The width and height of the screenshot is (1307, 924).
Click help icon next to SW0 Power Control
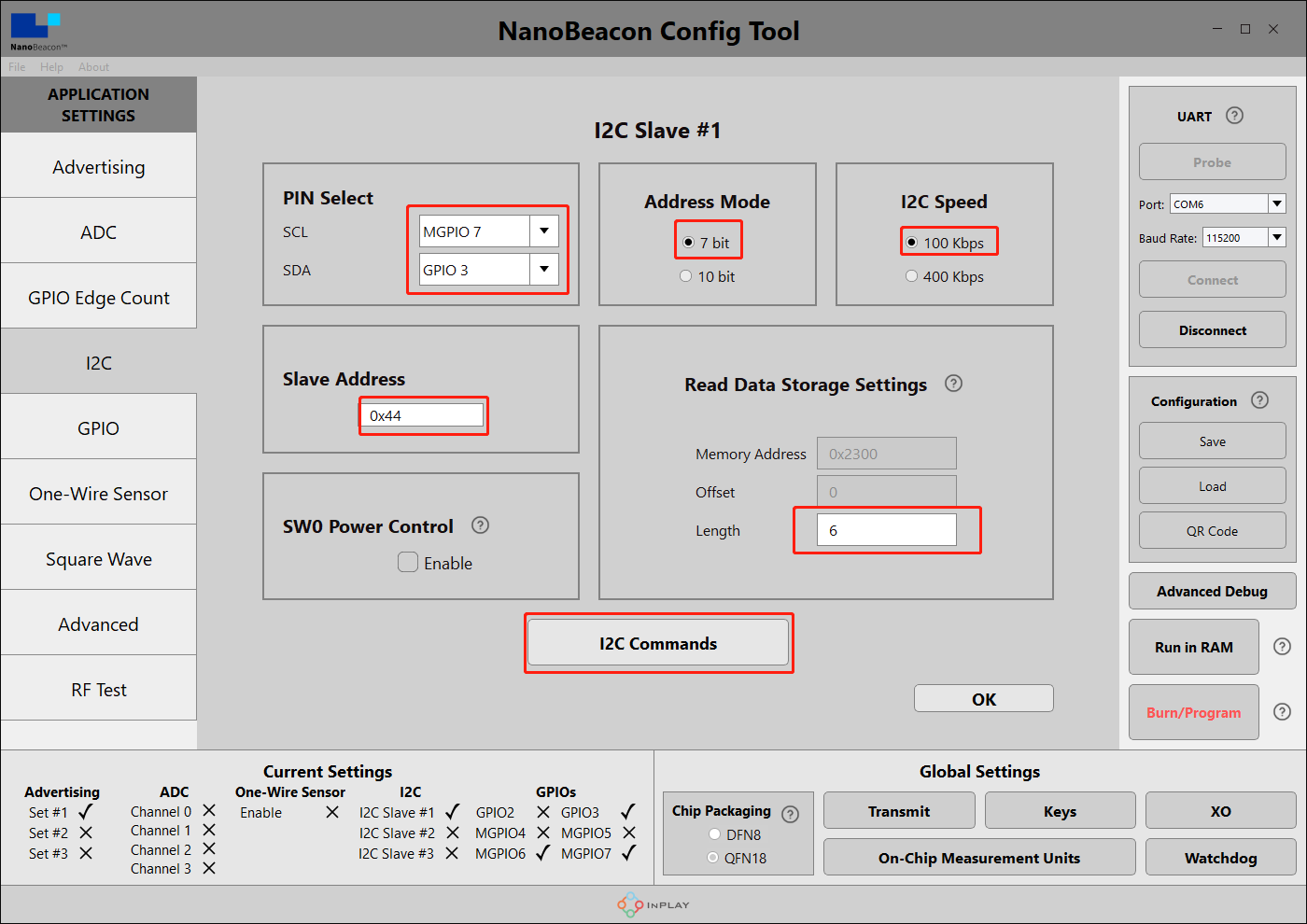(480, 525)
